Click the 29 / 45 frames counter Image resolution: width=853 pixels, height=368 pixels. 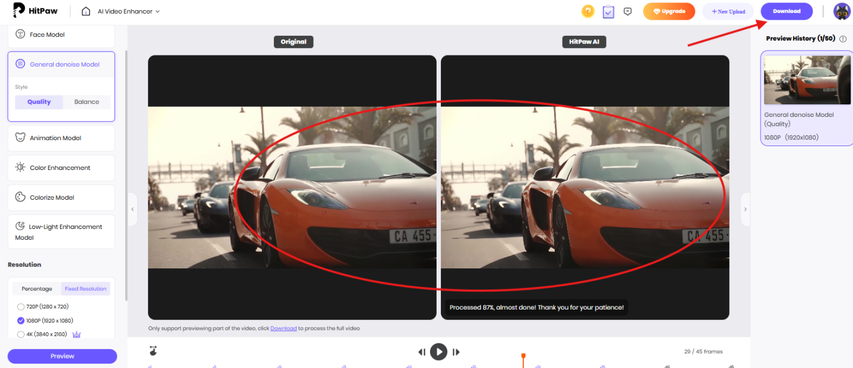(703, 352)
